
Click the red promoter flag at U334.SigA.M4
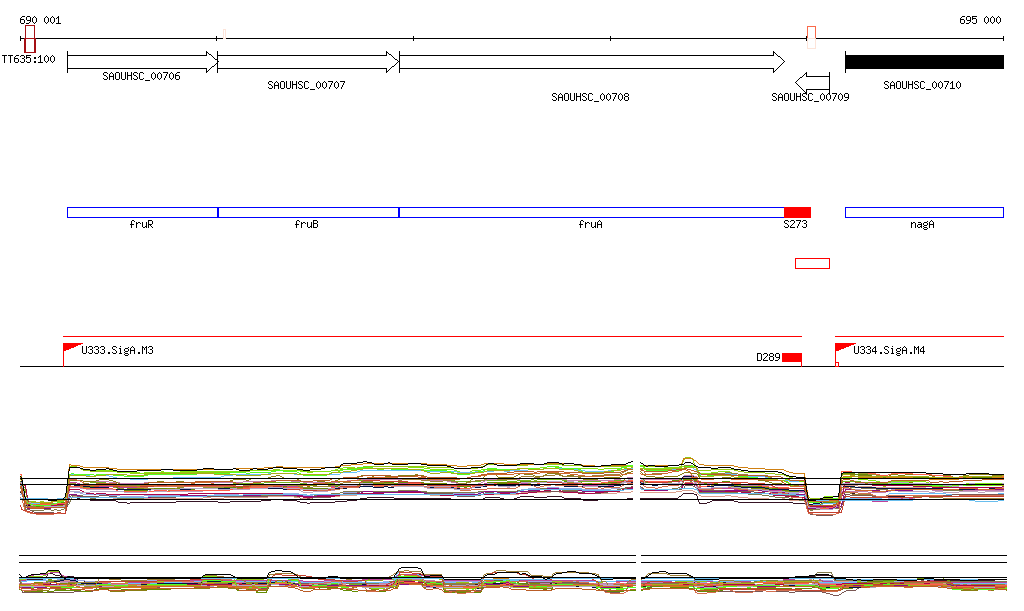[x=842, y=347]
